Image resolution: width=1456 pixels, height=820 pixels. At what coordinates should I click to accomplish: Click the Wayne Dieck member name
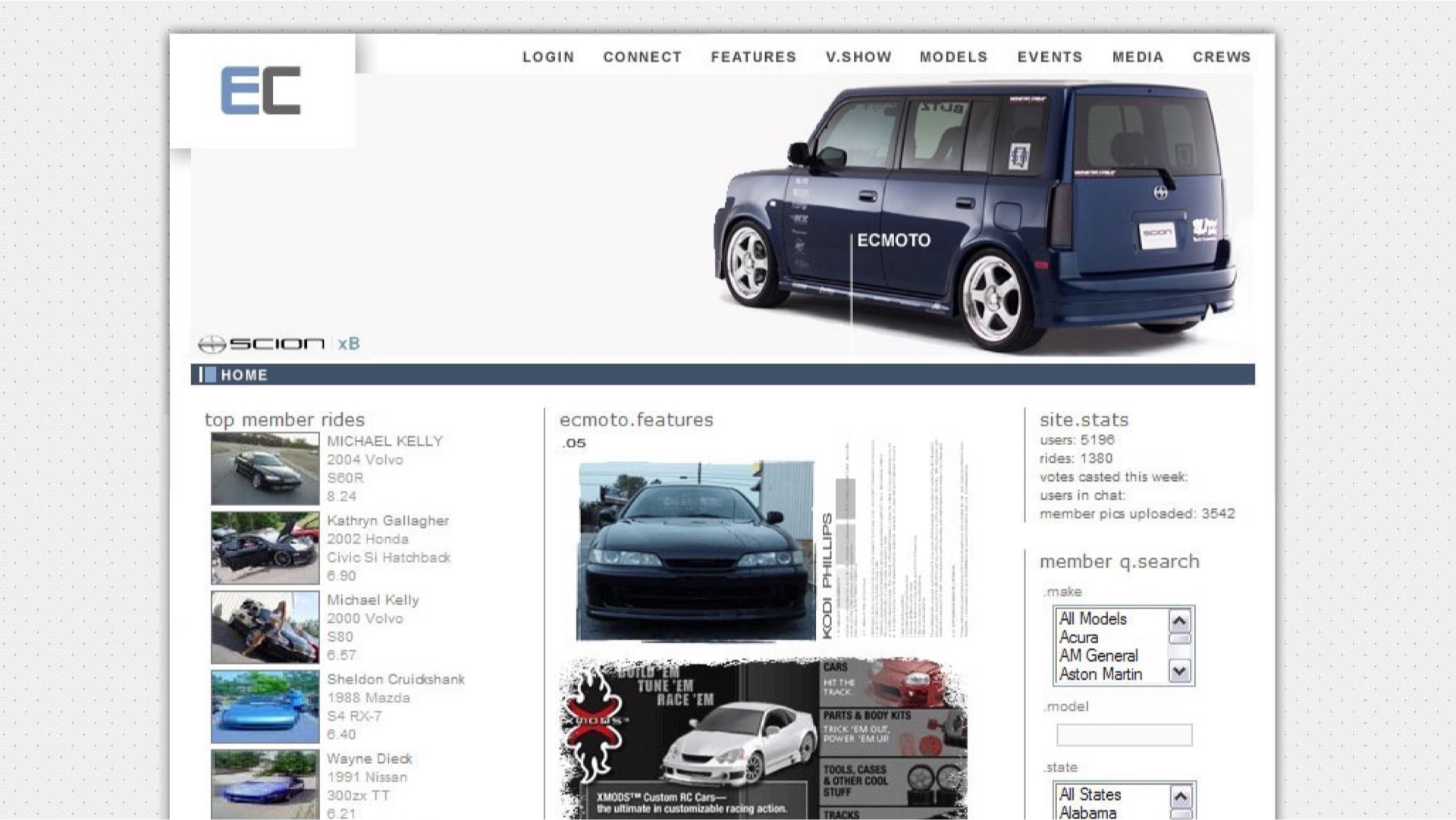369,759
